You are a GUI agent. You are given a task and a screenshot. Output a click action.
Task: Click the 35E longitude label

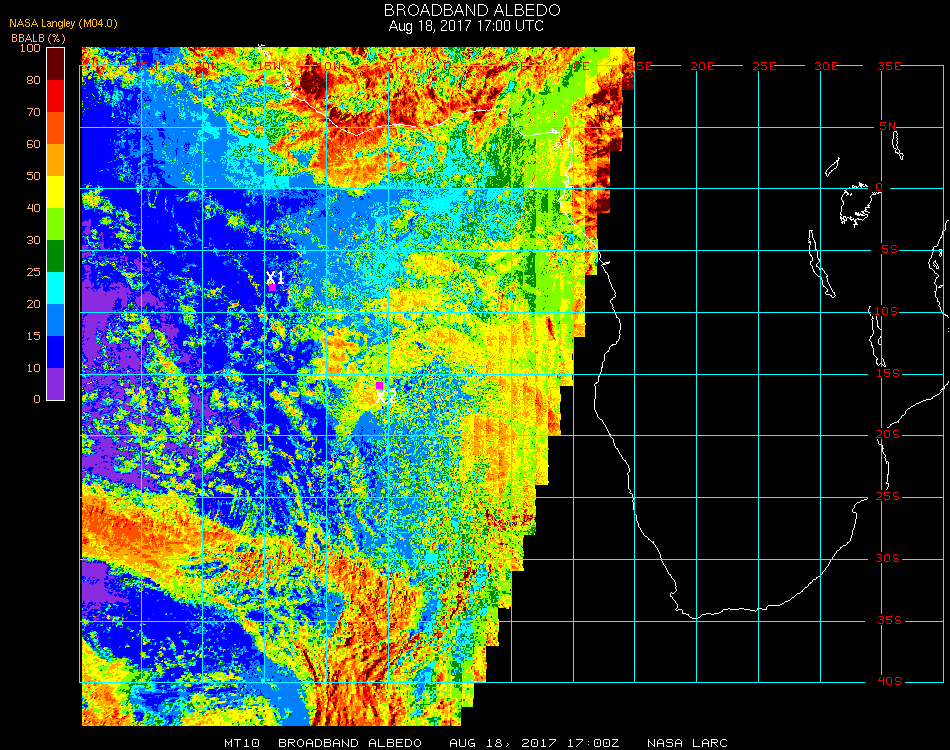(889, 66)
